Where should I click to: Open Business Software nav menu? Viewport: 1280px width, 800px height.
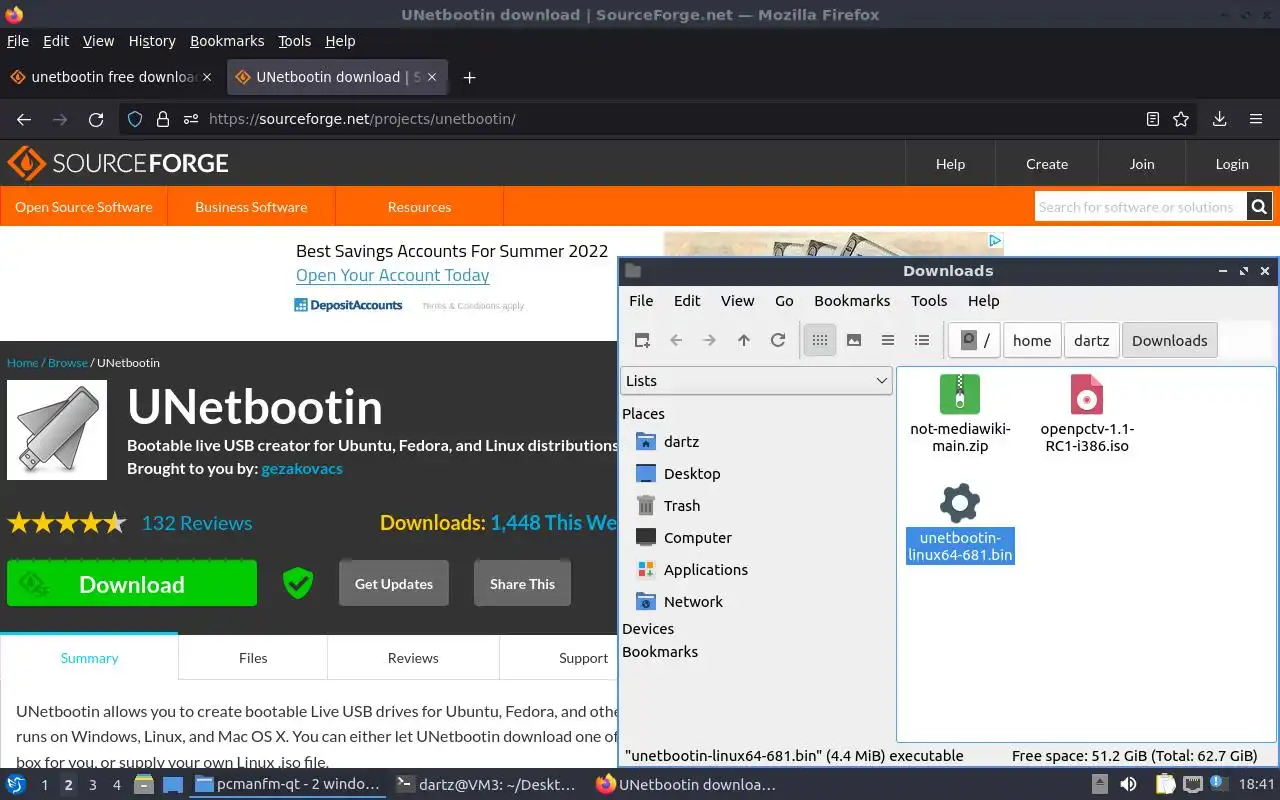point(251,207)
